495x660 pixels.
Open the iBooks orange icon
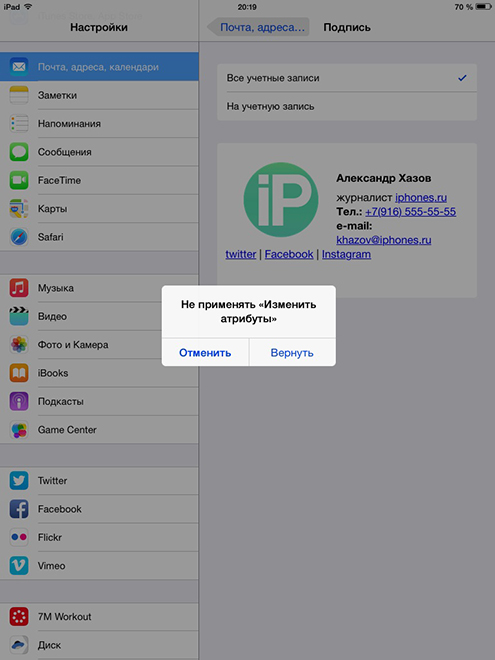coord(19,373)
